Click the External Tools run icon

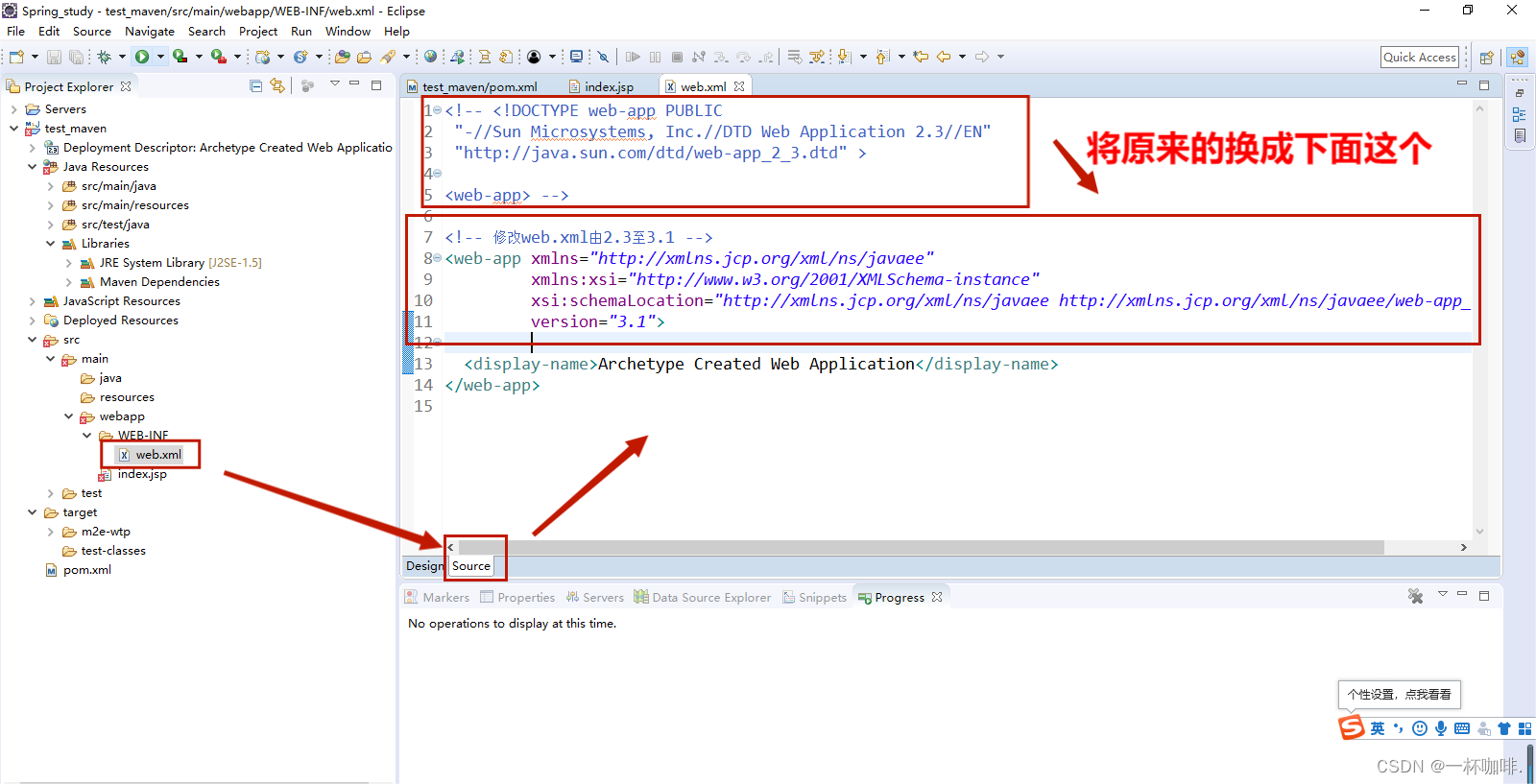(219, 57)
